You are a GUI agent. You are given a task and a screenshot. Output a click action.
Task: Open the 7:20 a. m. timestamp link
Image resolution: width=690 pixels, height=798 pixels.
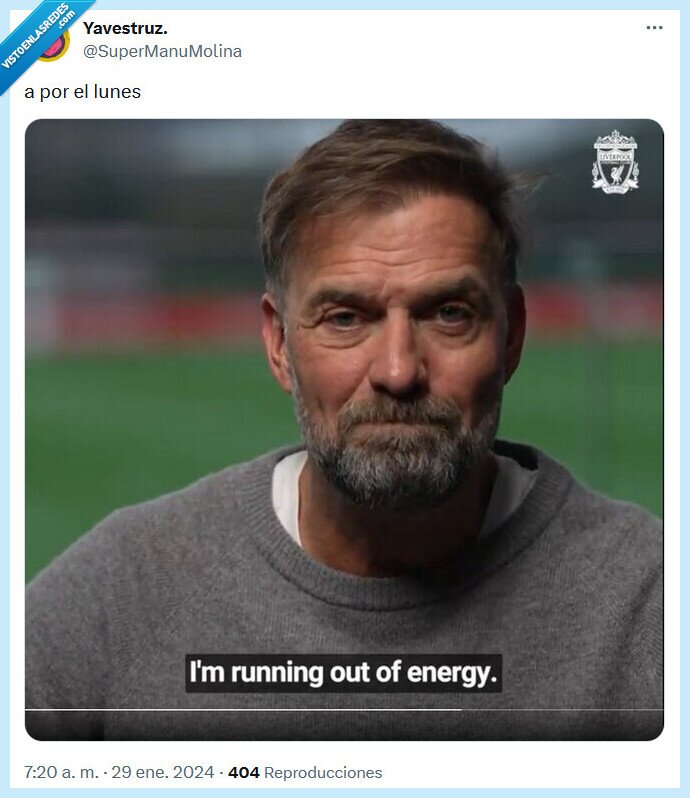[x=61, y=773]
